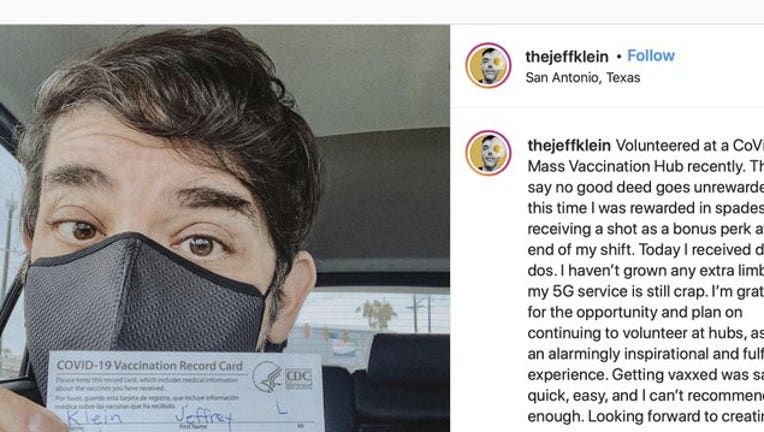The height and width of the screenshot is (432, 764).
Task: Click the Mass Vaccination Hub caption line
Action: click(x=646, y=166)
